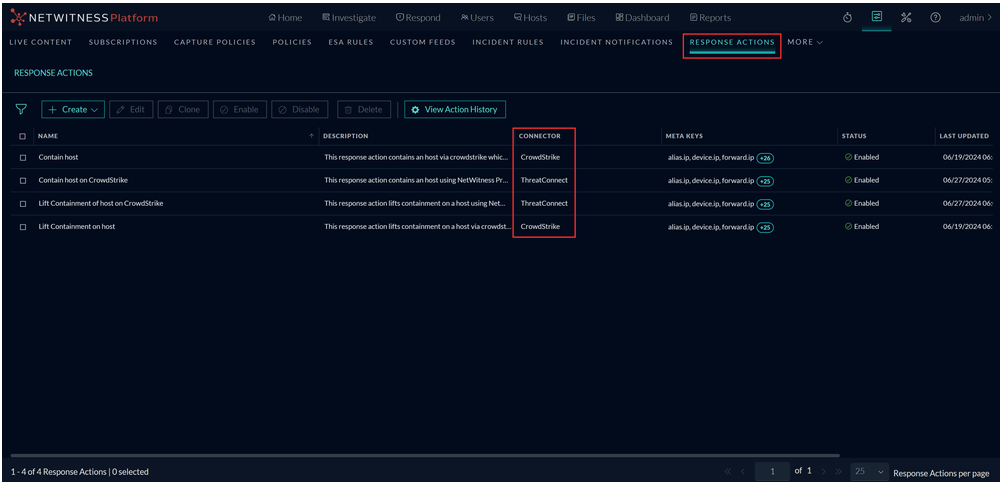Go to previous page arrow

click(743, 471)
